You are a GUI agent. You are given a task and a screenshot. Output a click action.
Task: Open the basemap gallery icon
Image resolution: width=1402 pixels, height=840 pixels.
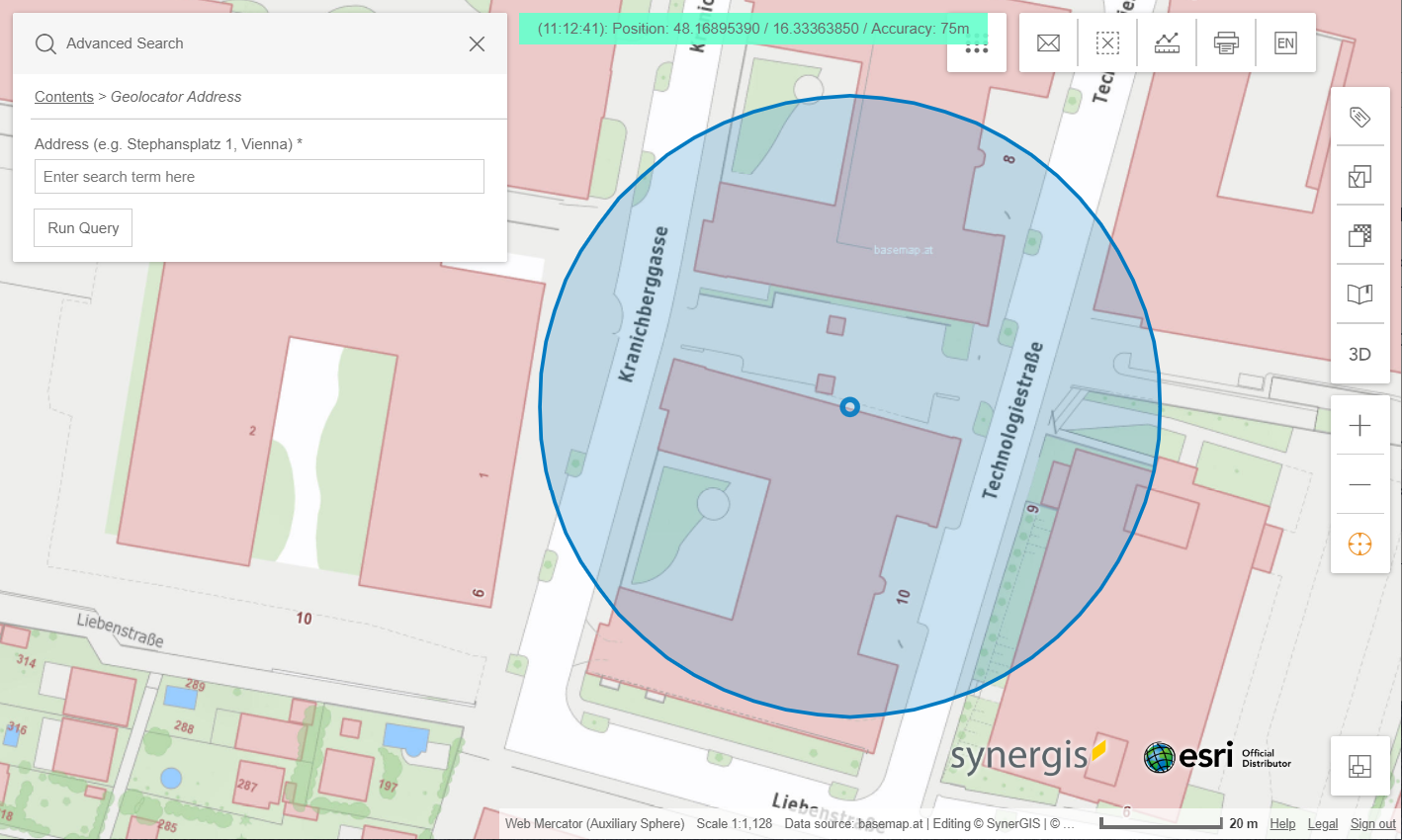[x=1359, y=235]
